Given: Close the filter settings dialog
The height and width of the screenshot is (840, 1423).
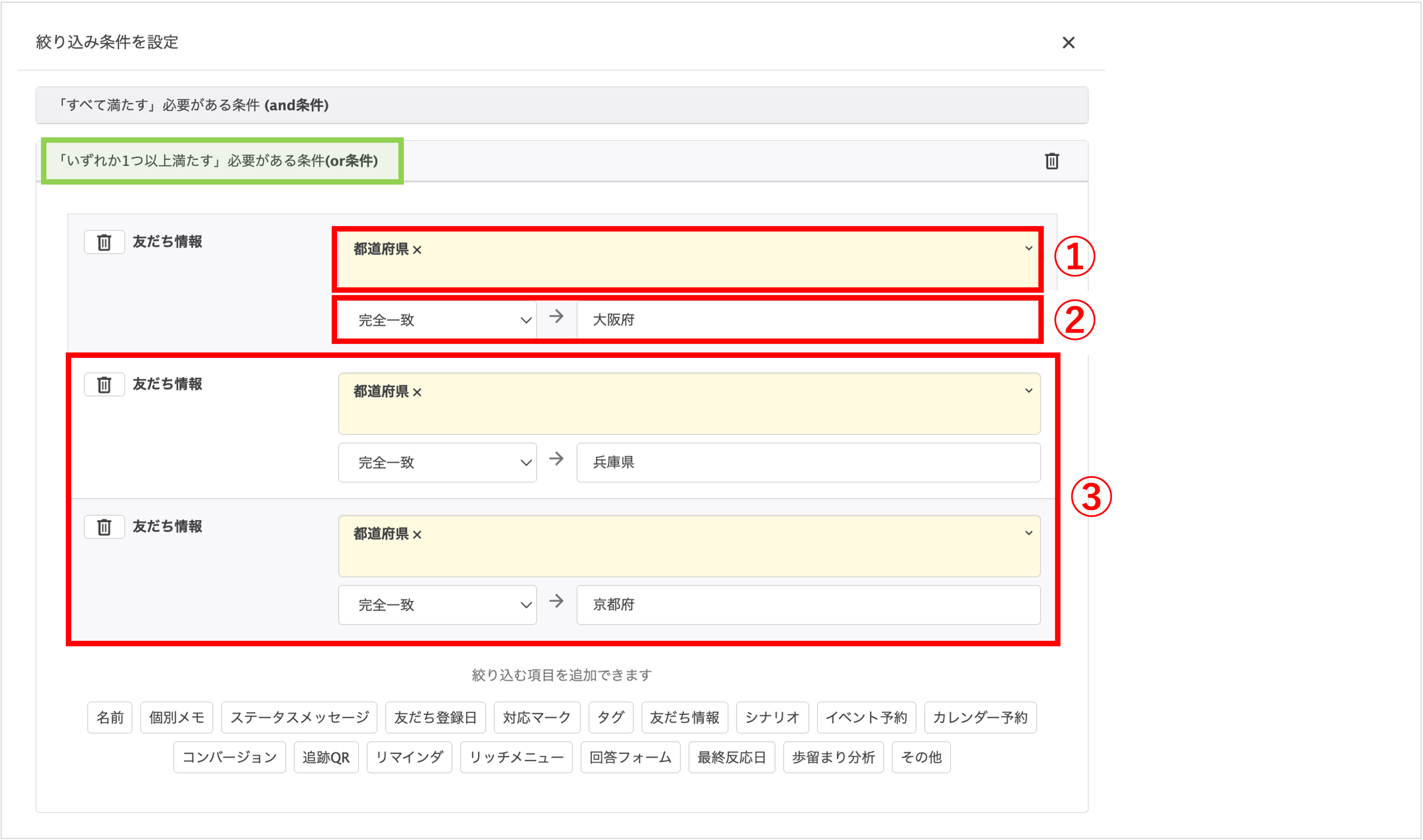Looking at the screenshot, I should (x=1069, y=43).
